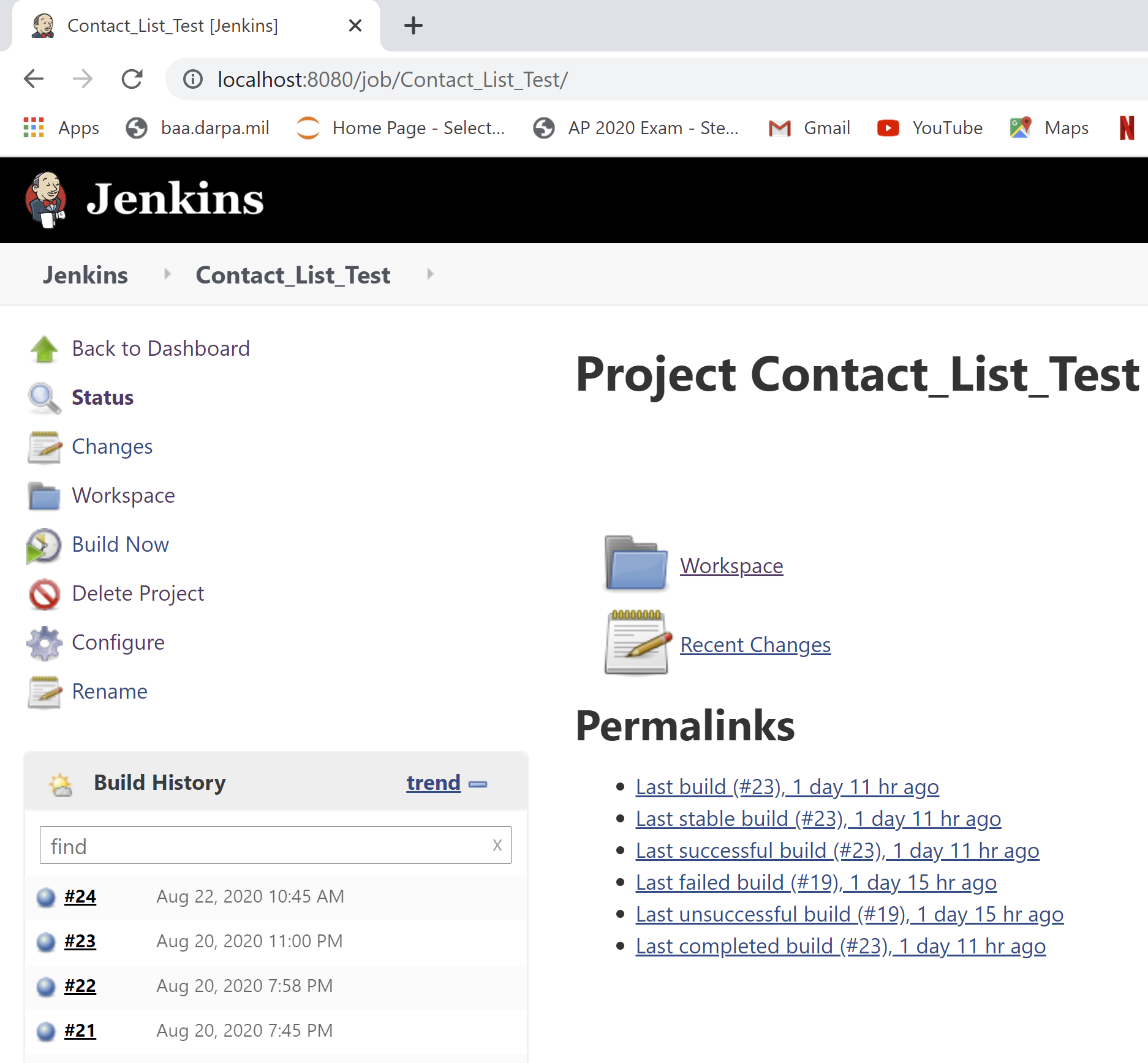
Task: Rename the project via pencil icon
Action: [x=43, y=691]
